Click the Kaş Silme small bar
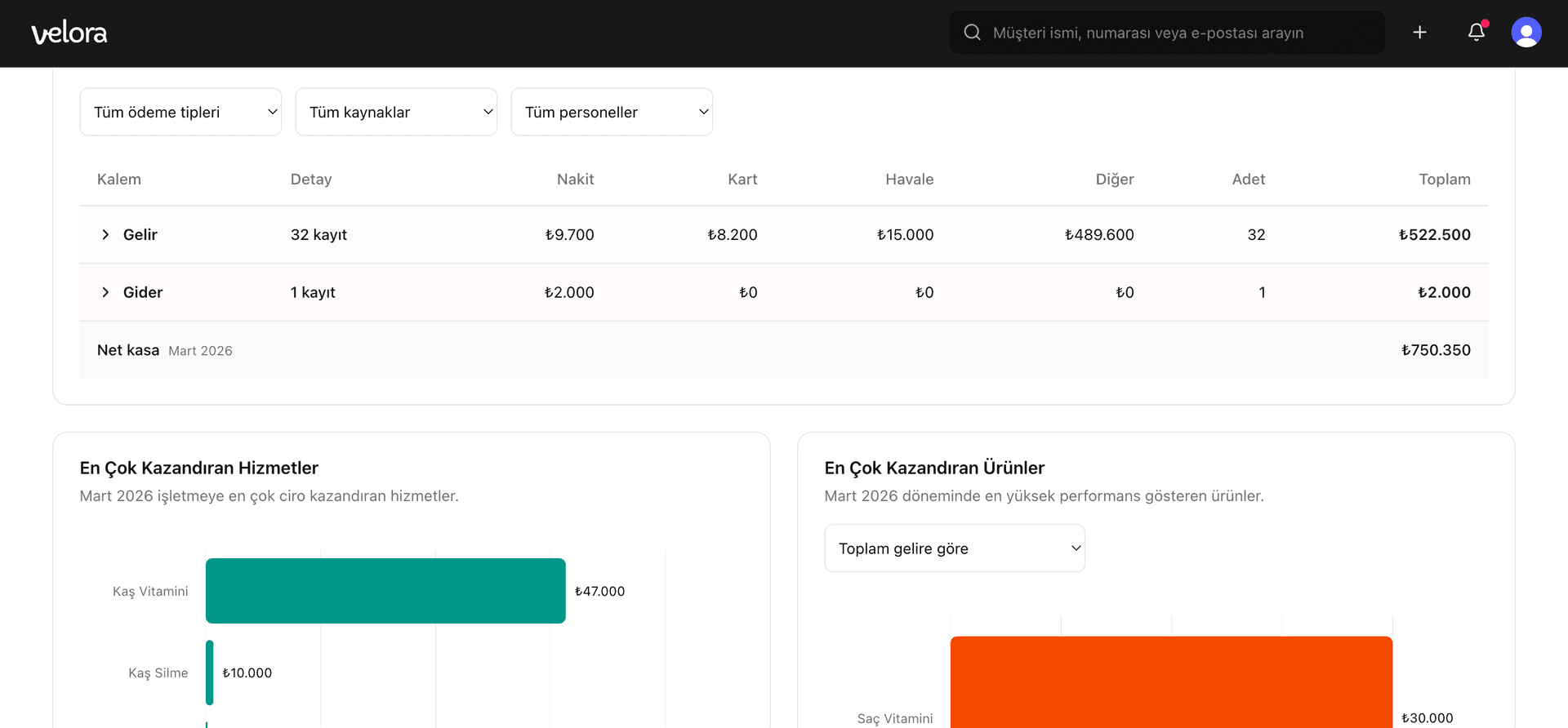The image size is (1568, 728). [x=210, y=673]
